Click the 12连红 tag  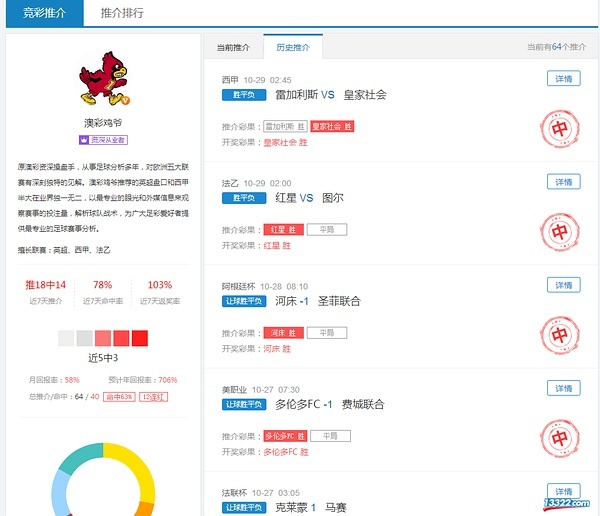pos(153,397)
